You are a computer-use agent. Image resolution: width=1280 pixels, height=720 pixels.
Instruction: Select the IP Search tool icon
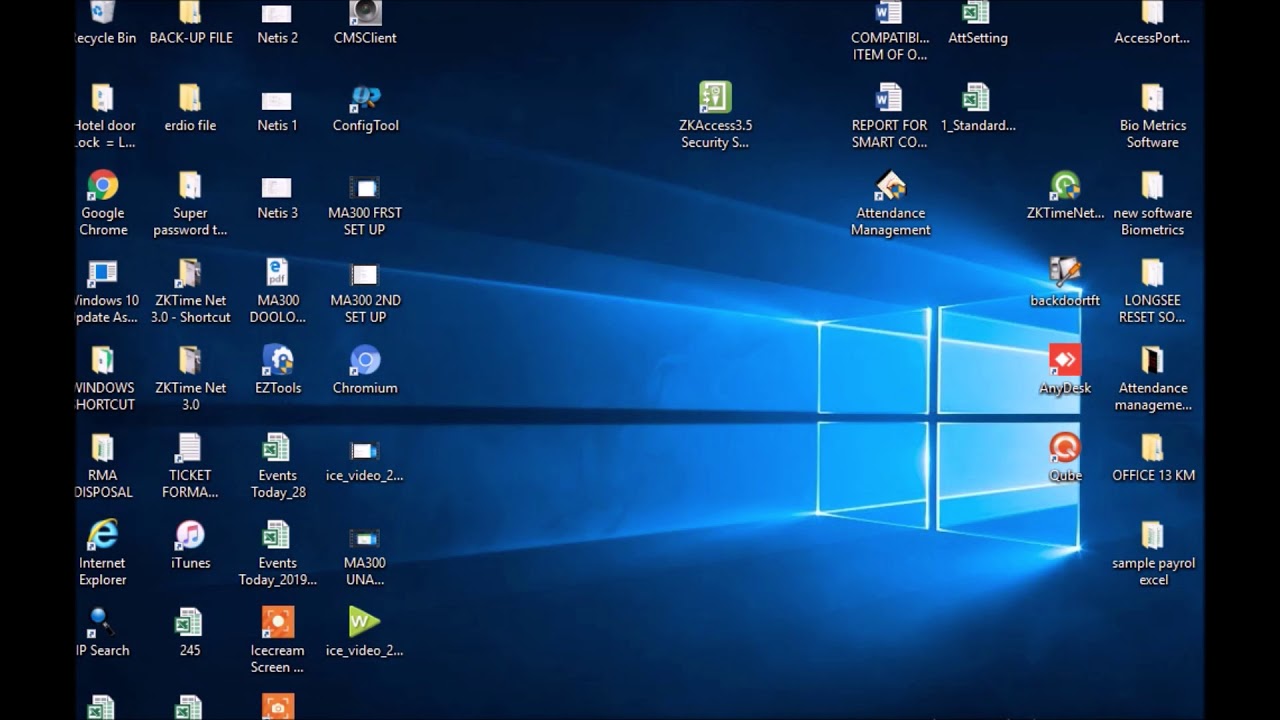[103, 633]
